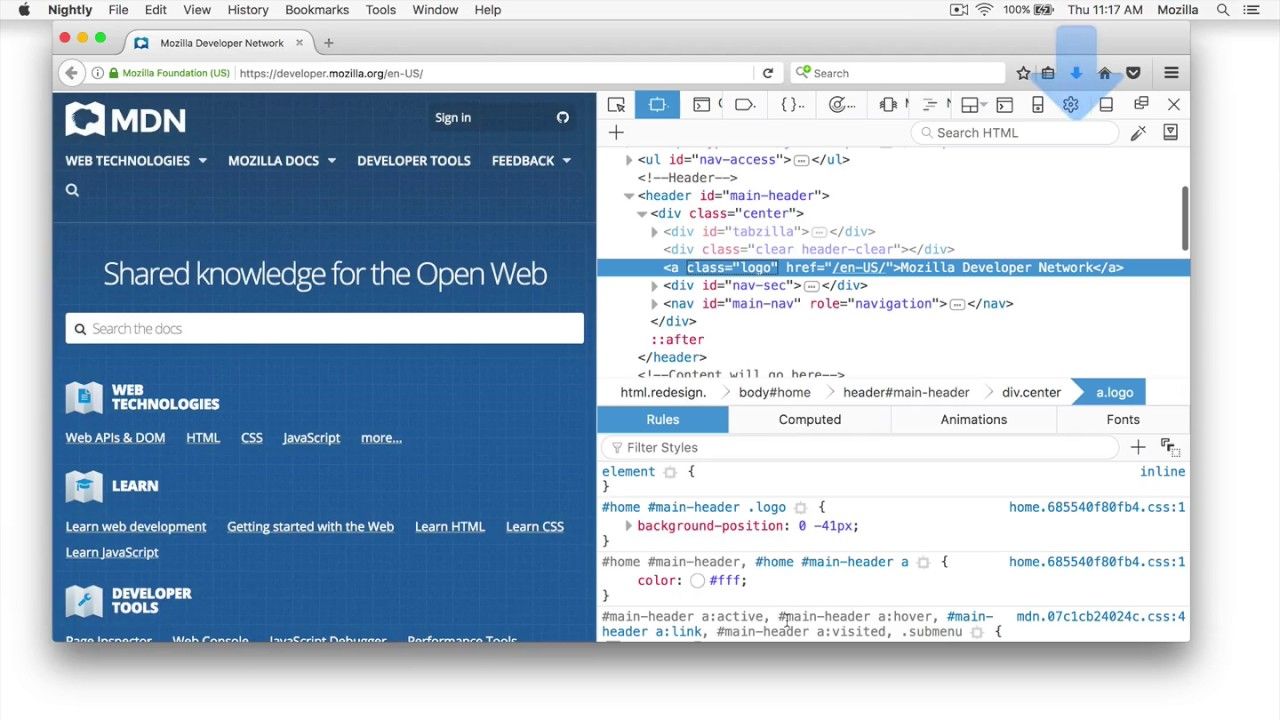The width and height of the screenshot is (1280, 720).
Task: Open the Memory panel icon
Action: [888, 105]
